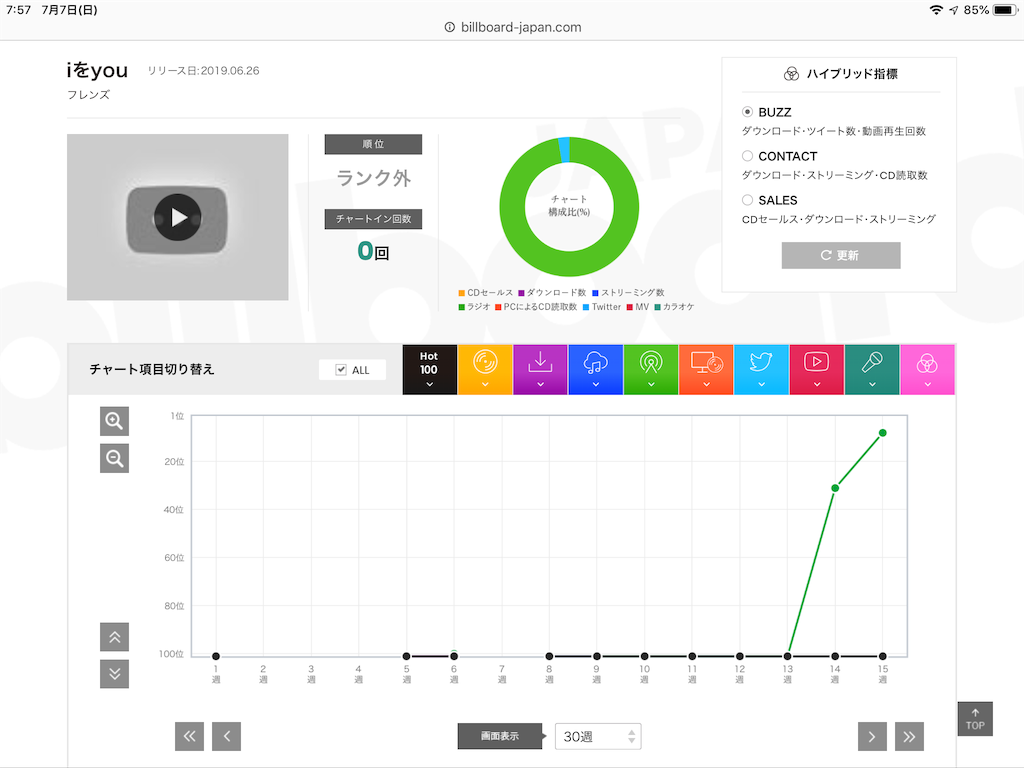Select the orange PC CD lookup icon
This screenshot has width=1024, height=768.
pyautogui.click(x=706, y=370)
